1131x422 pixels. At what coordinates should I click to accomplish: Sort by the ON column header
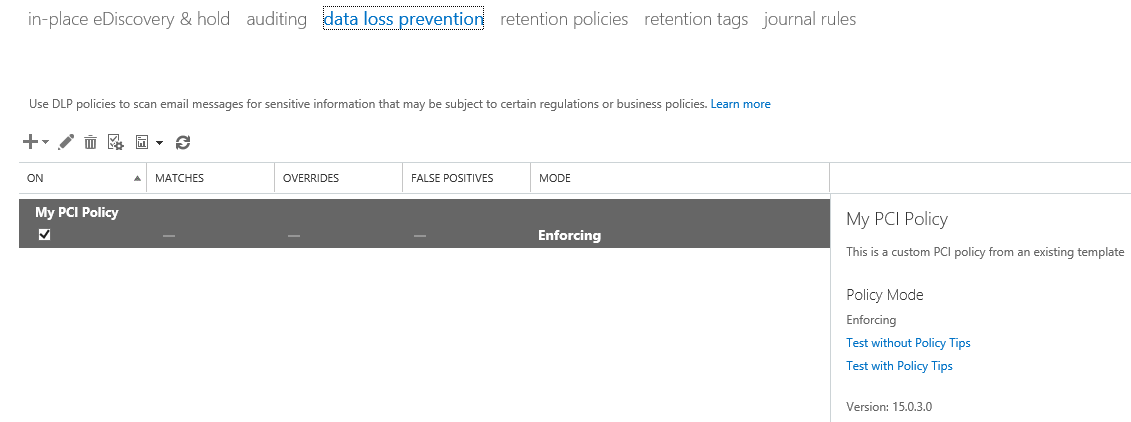[x=80, y=178]
